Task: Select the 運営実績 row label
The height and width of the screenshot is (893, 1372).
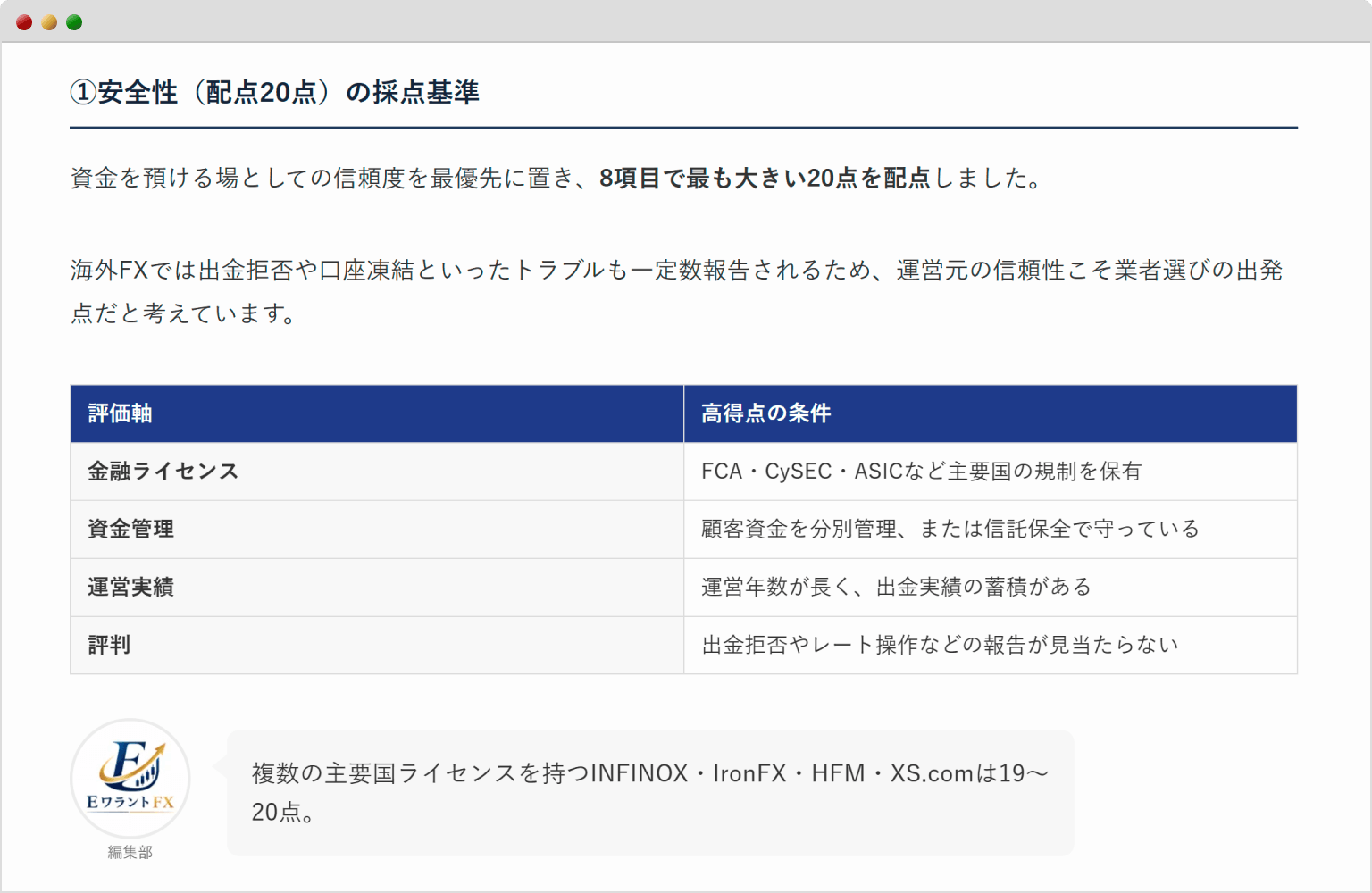Action: point(131,587)
